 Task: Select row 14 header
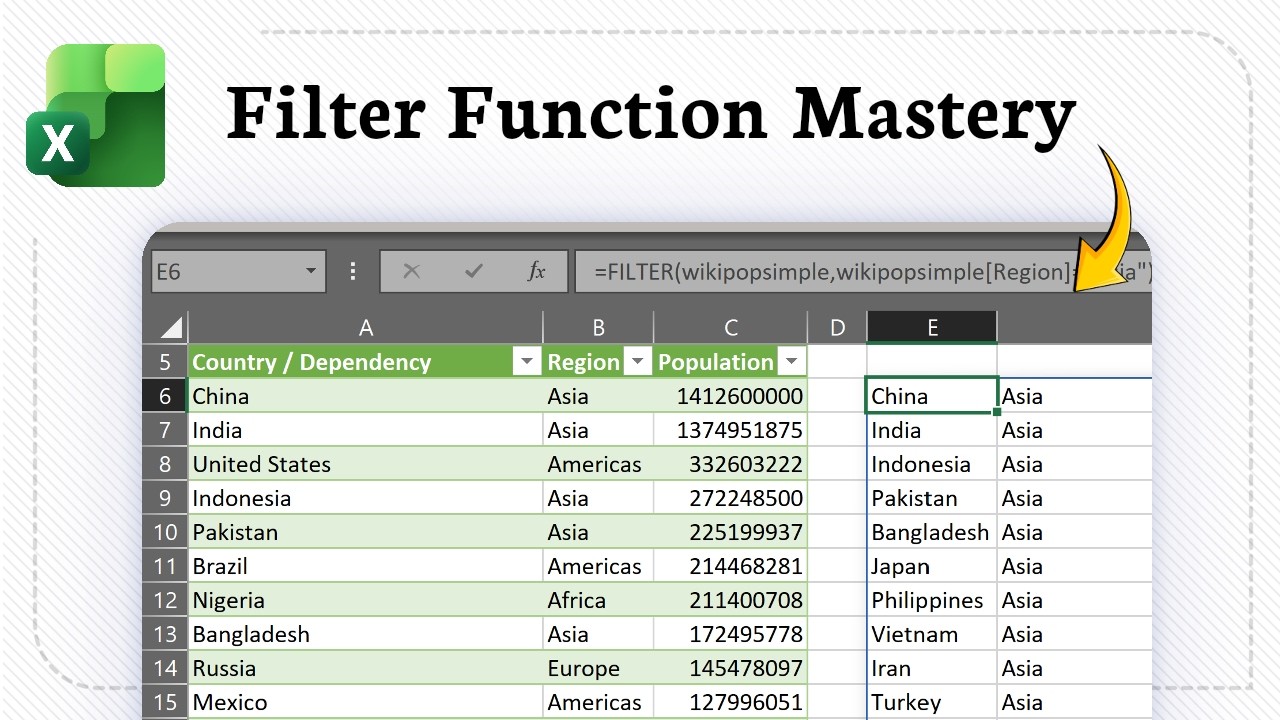(166, 668)
